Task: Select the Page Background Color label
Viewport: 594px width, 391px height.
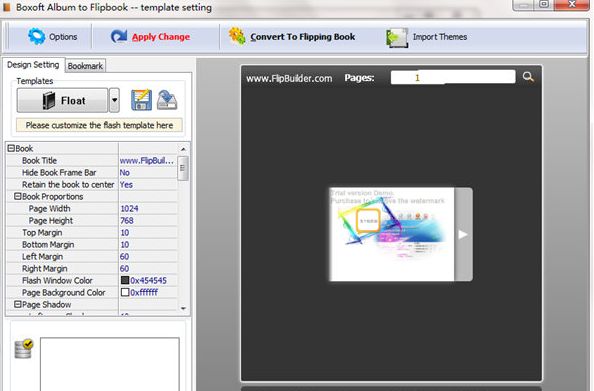Action: (64, 292)
